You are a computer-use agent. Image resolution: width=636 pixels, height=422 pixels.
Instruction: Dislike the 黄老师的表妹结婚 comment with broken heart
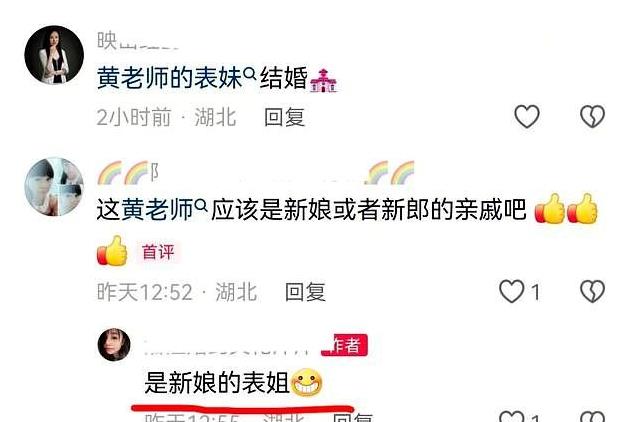pos(592,116)
